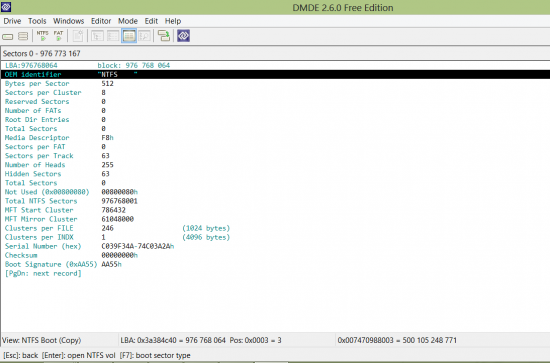Open the greyed file tree panel icon

point(97,35)
